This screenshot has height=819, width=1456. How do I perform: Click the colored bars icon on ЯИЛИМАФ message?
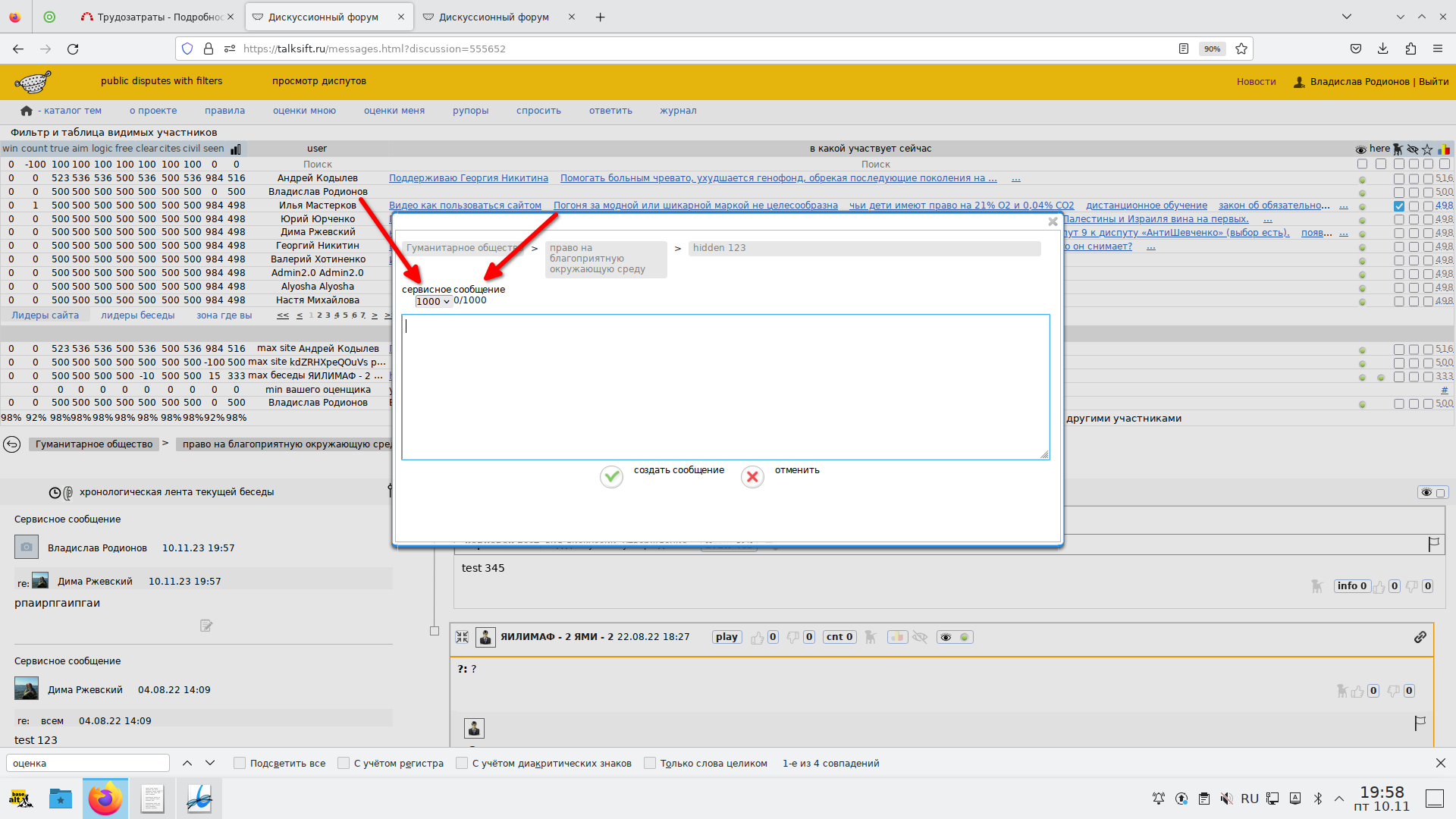tap(898, 637)
